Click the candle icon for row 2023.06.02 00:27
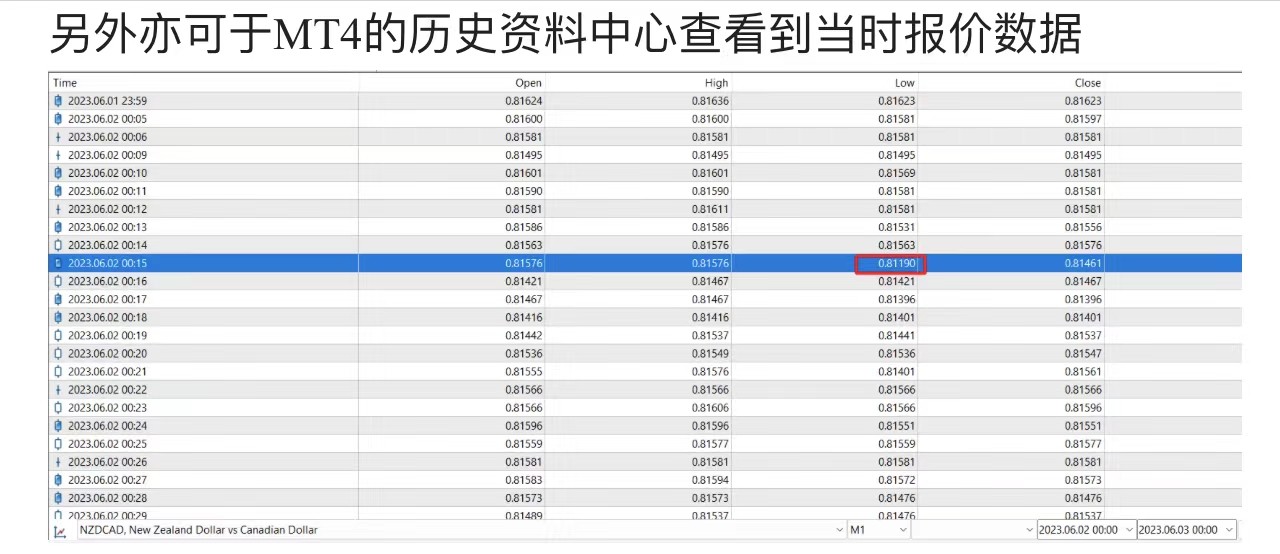 click(58, 480)
